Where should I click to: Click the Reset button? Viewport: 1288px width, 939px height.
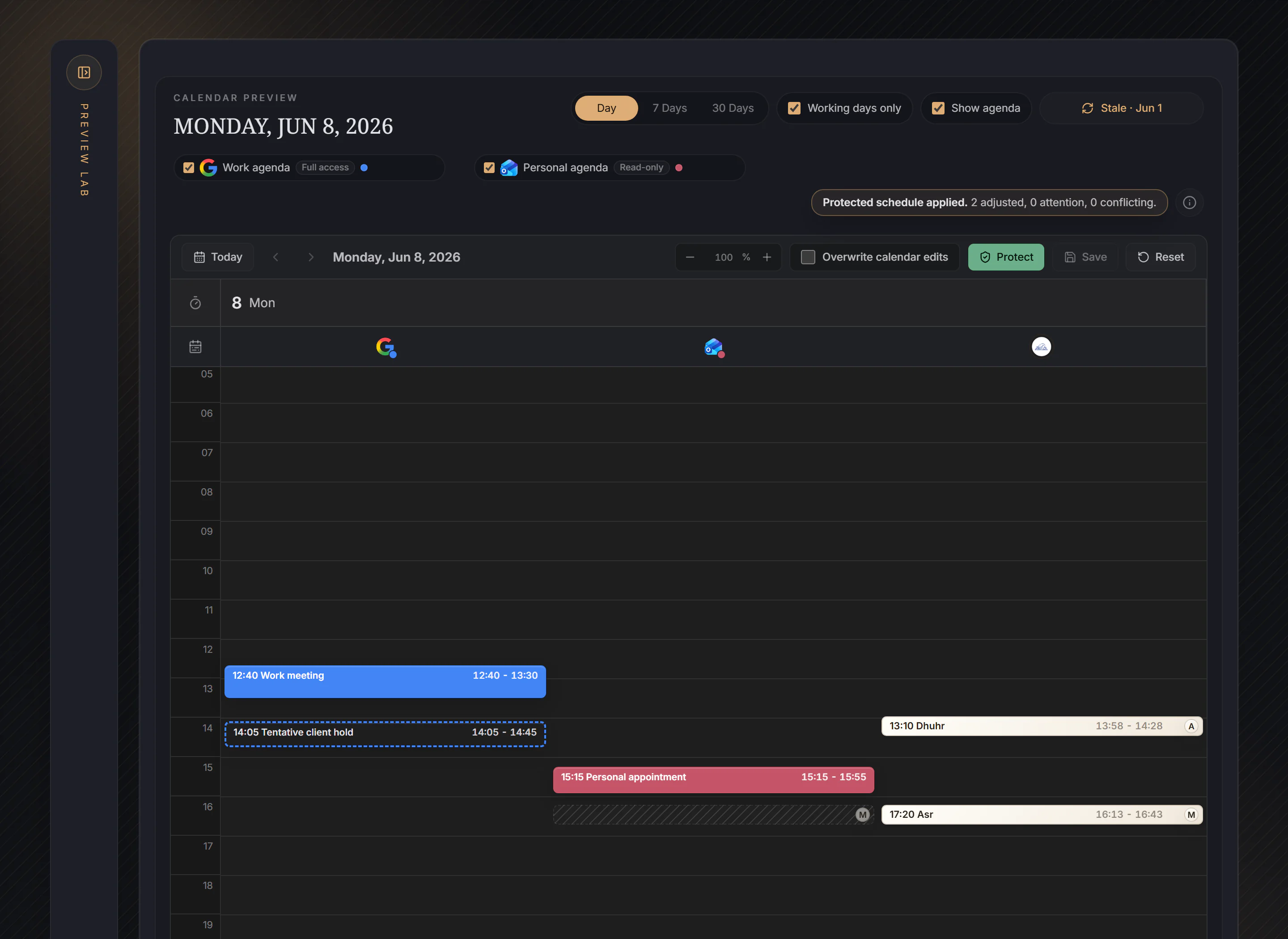[x=1161, y=257]
